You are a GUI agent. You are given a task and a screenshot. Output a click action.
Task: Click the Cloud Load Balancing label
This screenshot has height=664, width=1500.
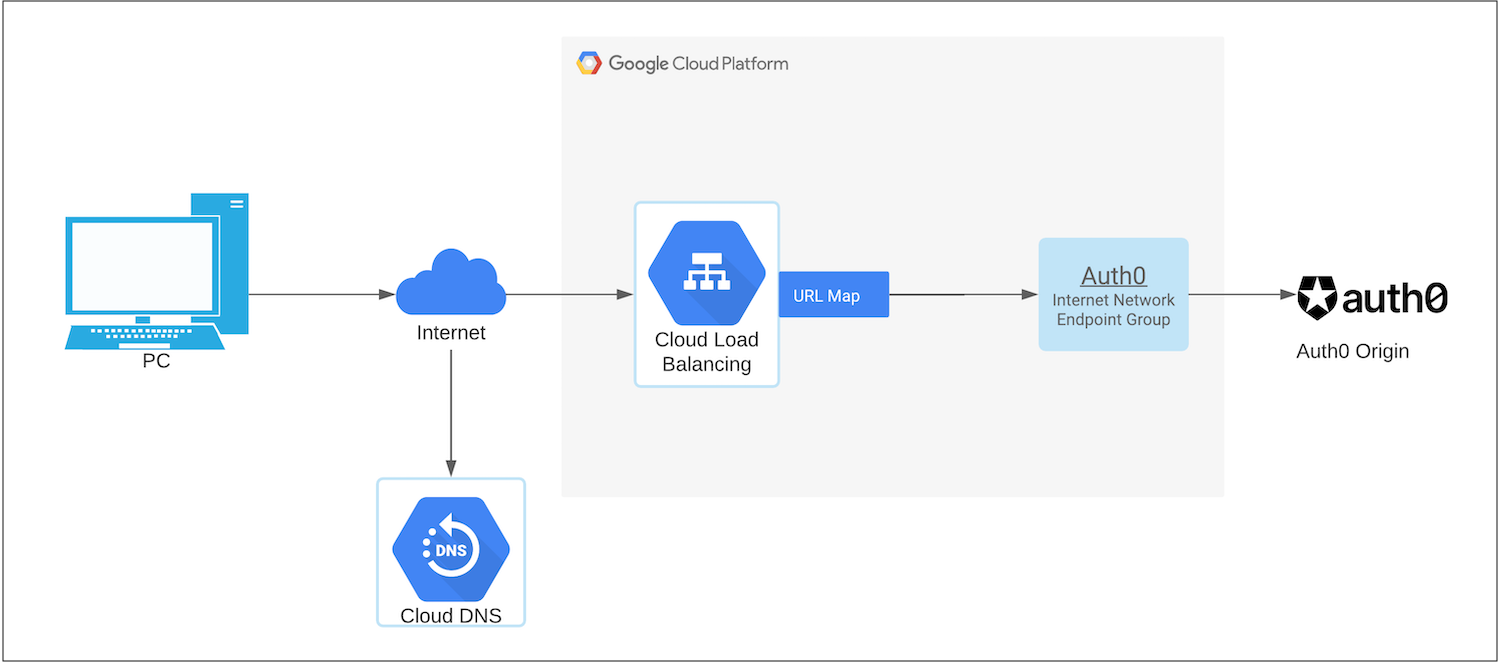click(x=706, y=352)
